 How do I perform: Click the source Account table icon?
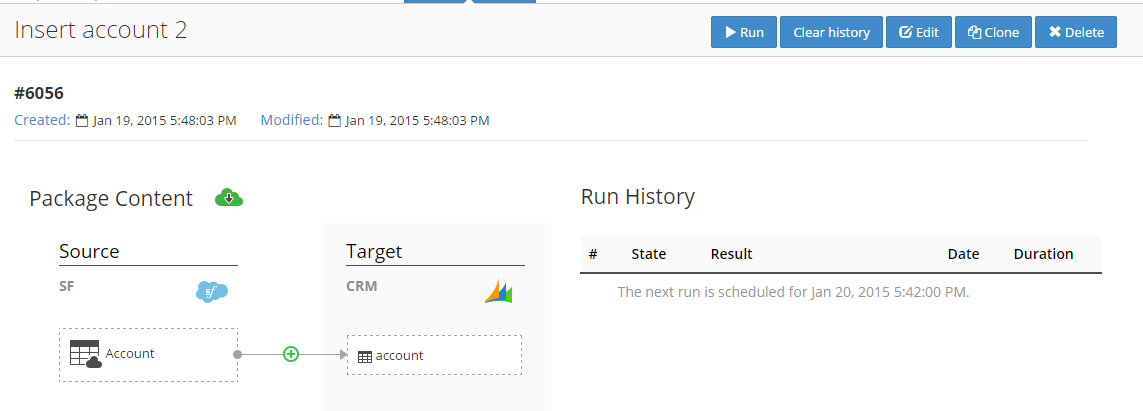click(x=86, y=354)
